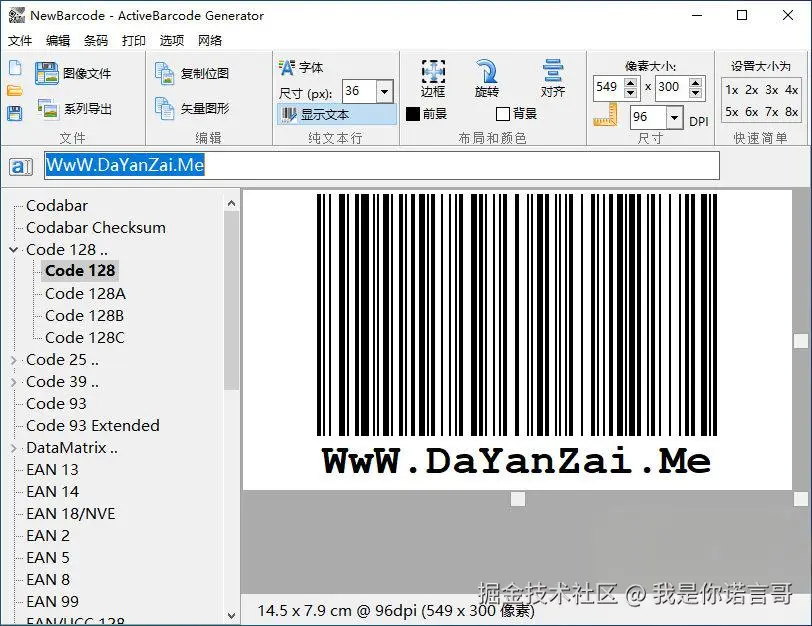Increase pixel width 549 with up arrow
This screenshot has width=812, height=626.
click(630, 82)
